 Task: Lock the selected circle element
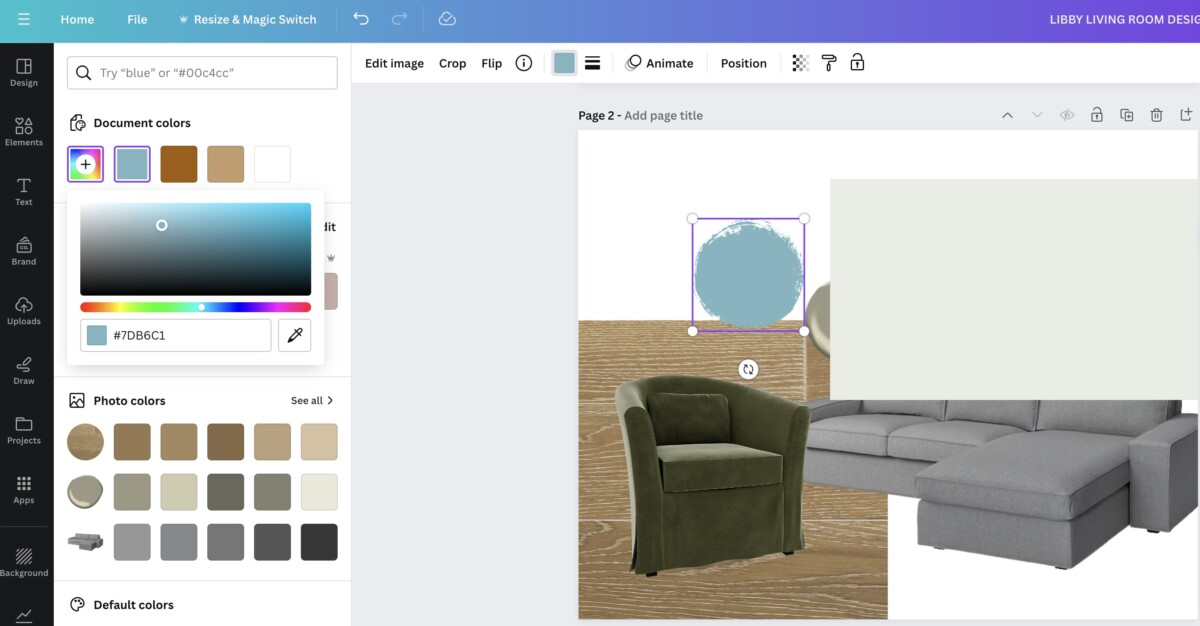857,62
